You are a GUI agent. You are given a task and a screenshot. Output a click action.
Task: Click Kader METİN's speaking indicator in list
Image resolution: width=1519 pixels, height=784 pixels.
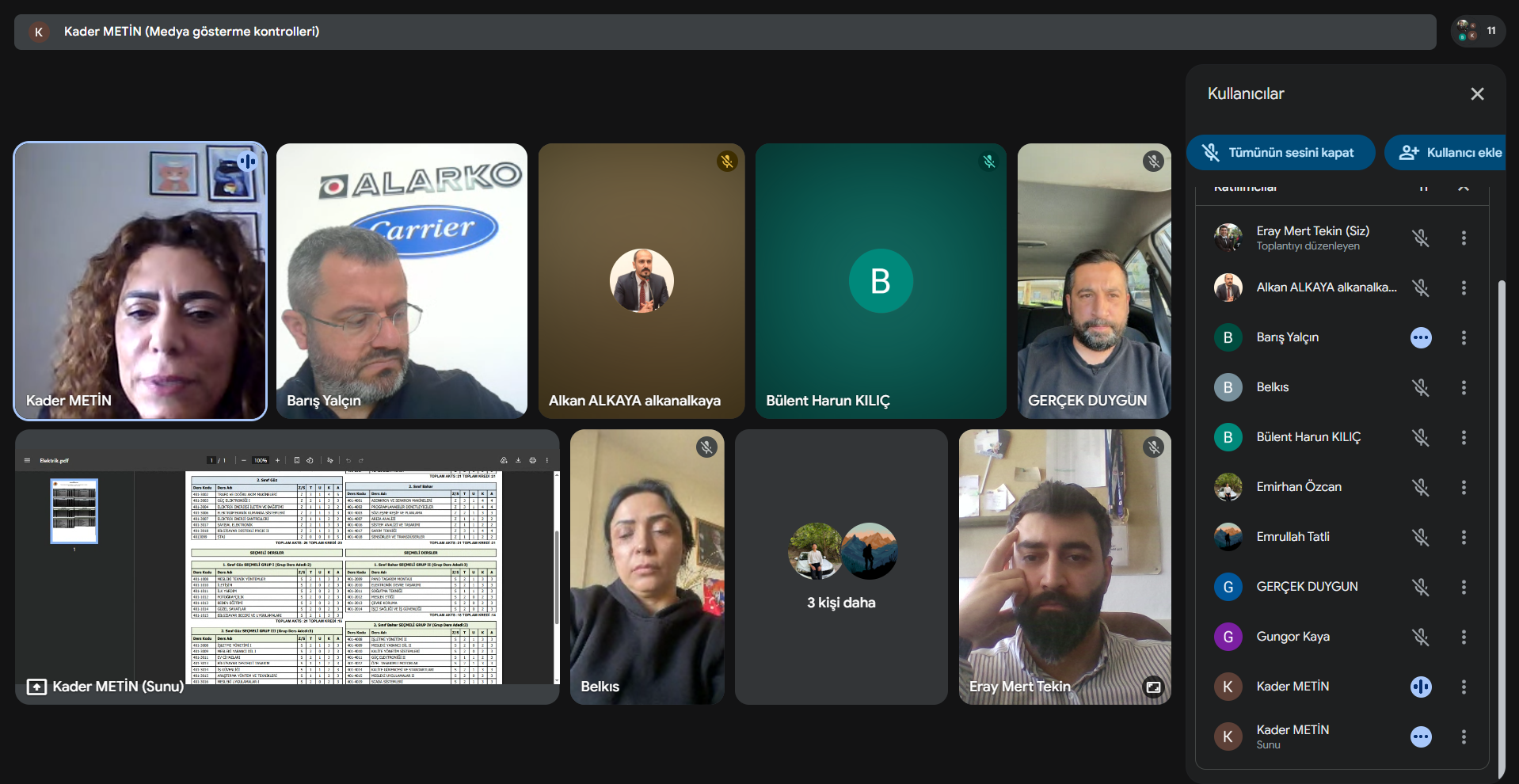pyautogui.click(x=1421, y=687)
